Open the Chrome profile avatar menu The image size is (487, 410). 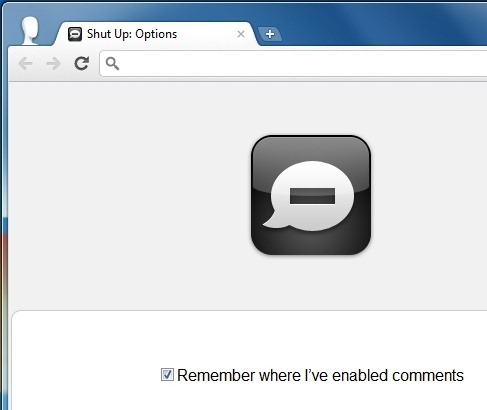click(x=30, y=30)
